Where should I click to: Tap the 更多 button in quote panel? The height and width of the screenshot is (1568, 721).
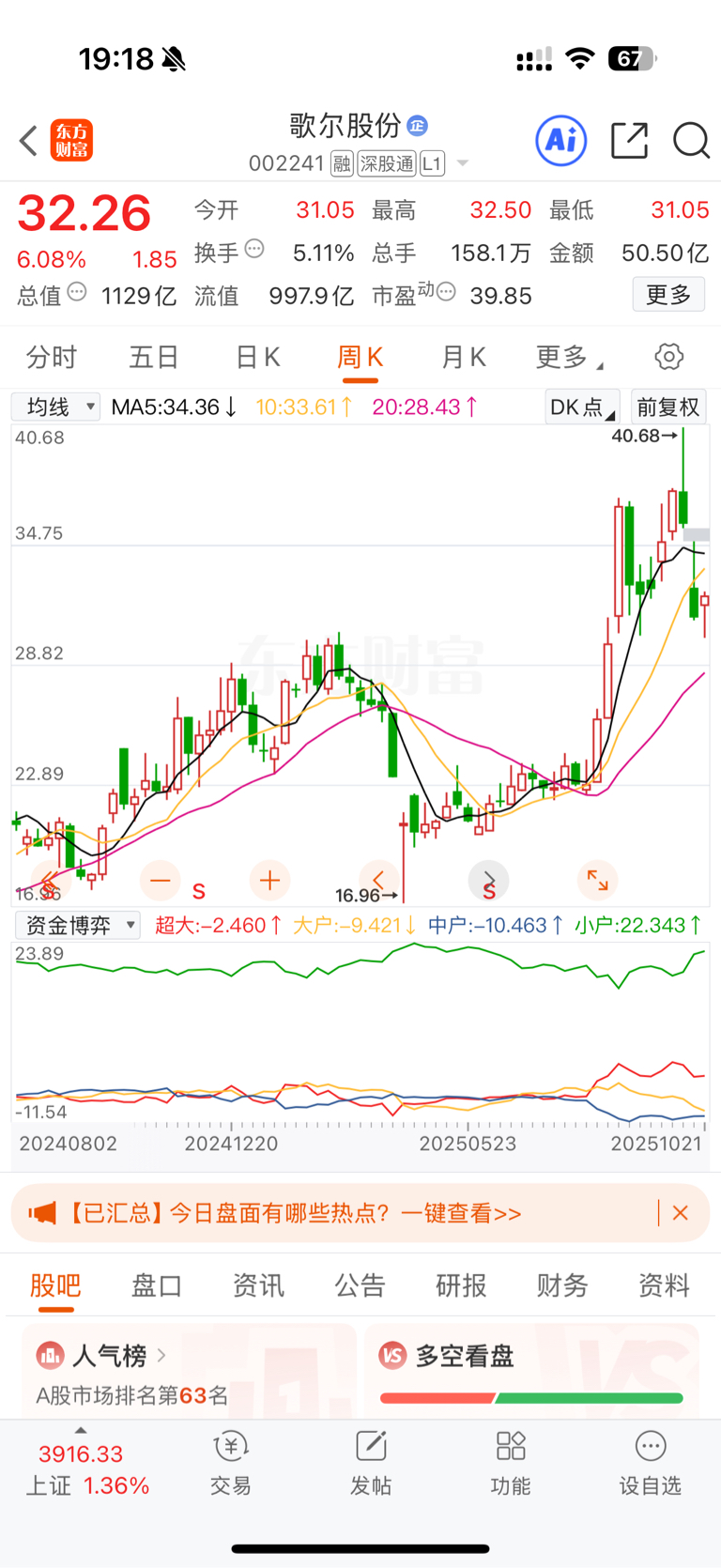click(668, 295)
